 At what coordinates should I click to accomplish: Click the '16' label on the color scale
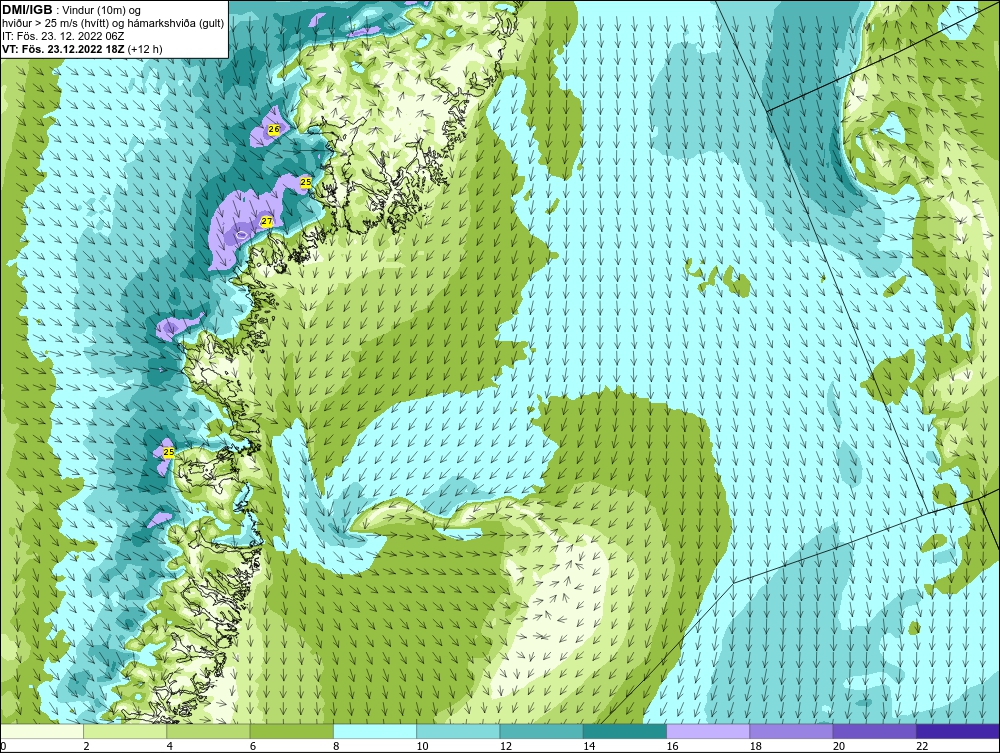[672, 747]
